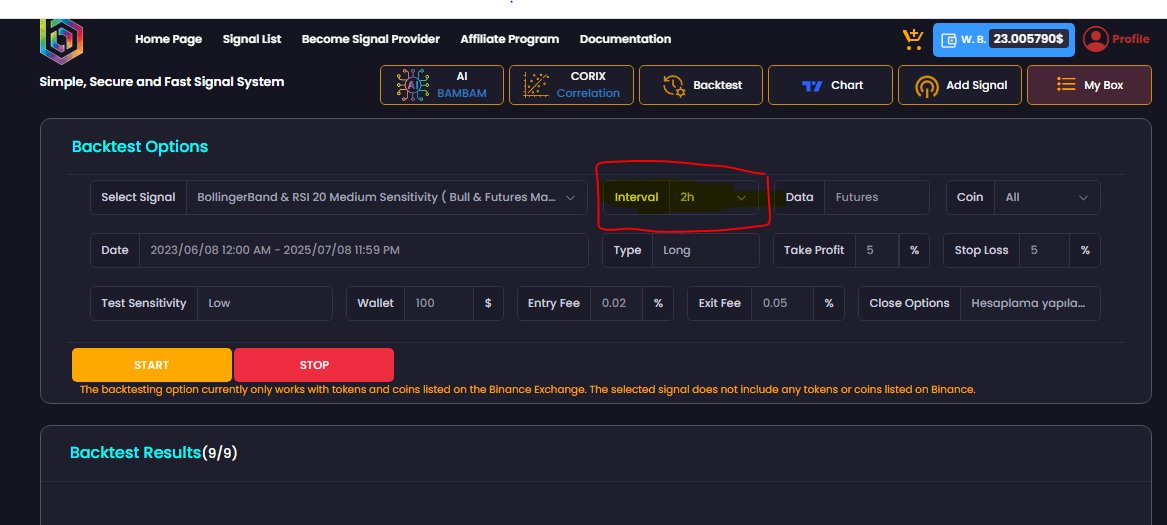Click the Entry Fee % unit
The width and height of the screenshot is (1167, 525).
pos(658,303)
